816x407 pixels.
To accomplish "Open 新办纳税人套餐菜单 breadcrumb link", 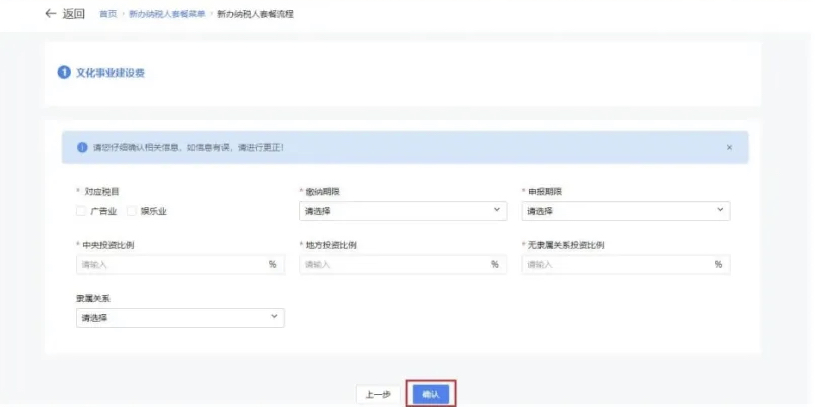I will [x=166, y=15].
